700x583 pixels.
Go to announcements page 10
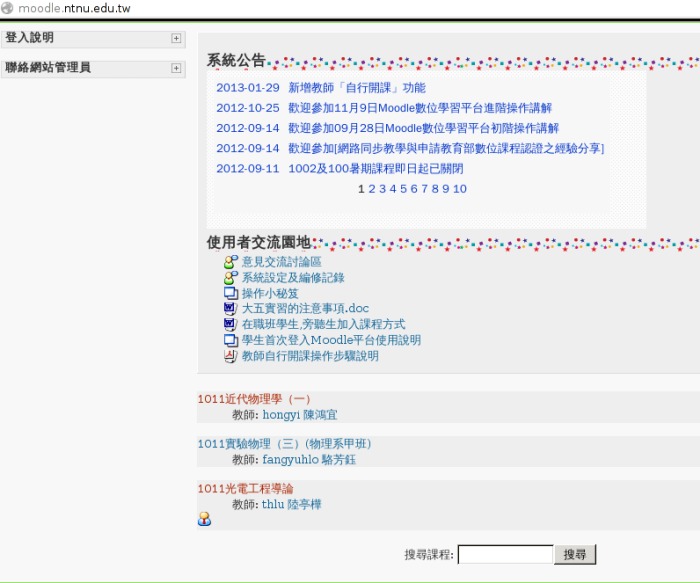(460, 189)
